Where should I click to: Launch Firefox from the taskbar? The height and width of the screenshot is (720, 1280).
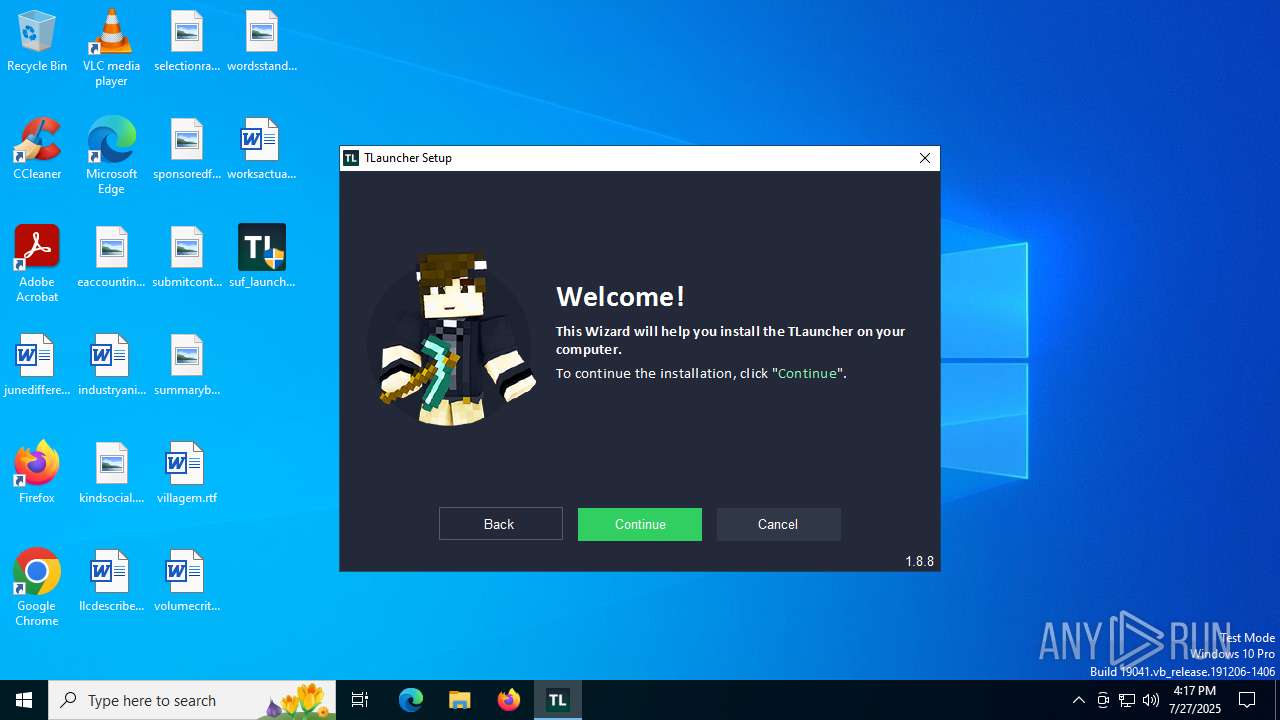509,700
